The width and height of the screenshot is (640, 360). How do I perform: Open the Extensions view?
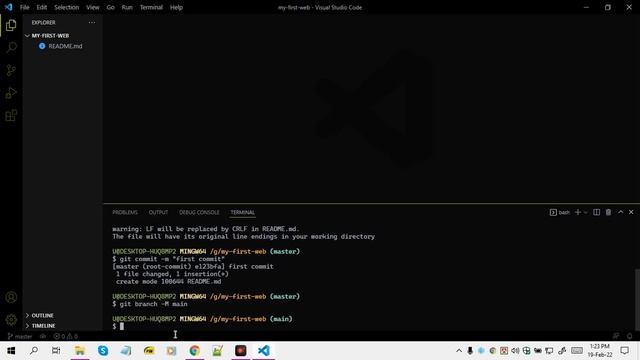(11, 116)
